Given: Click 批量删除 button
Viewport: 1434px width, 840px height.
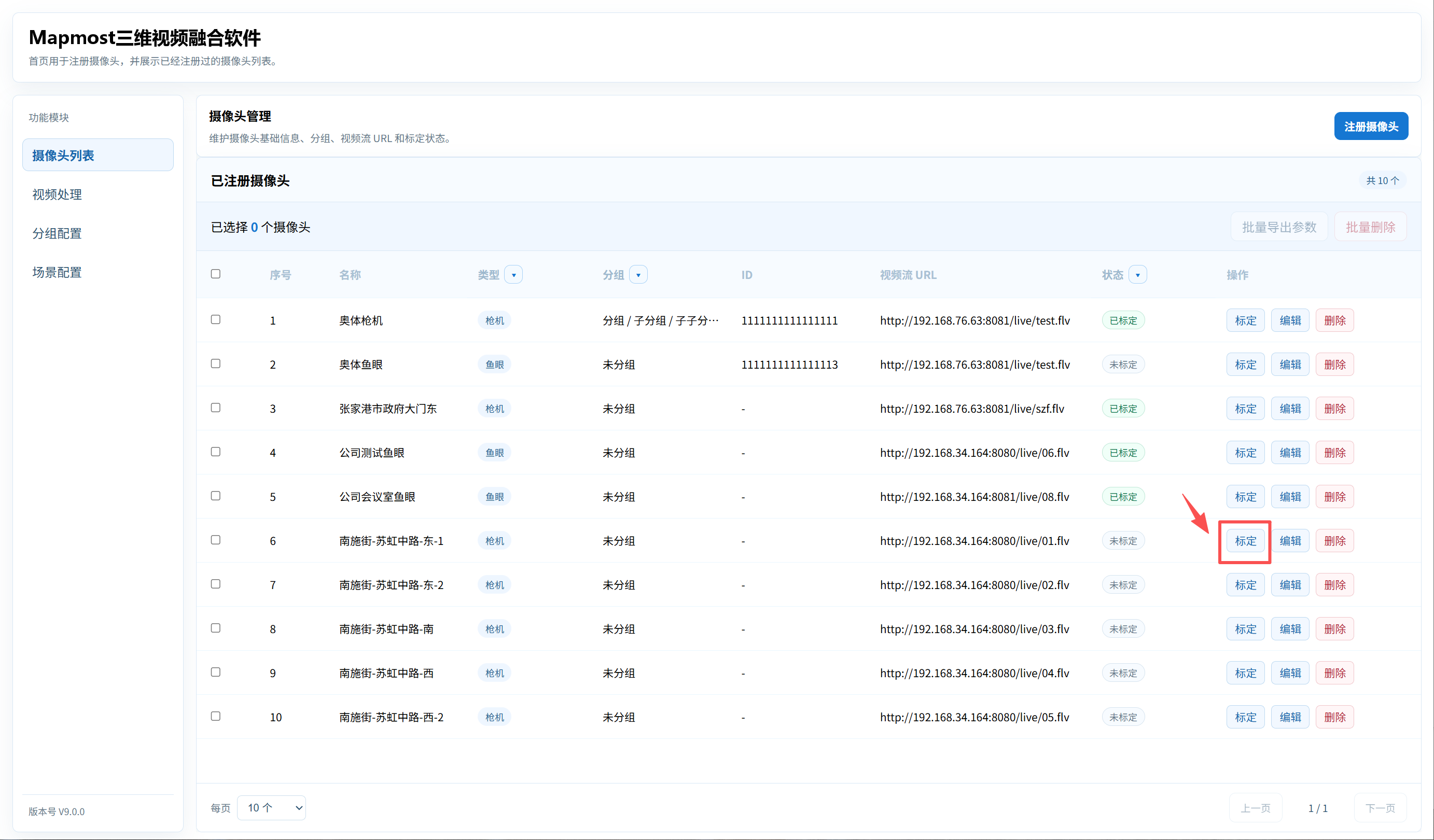Looking at the screenshot, I should point(1370,227).
